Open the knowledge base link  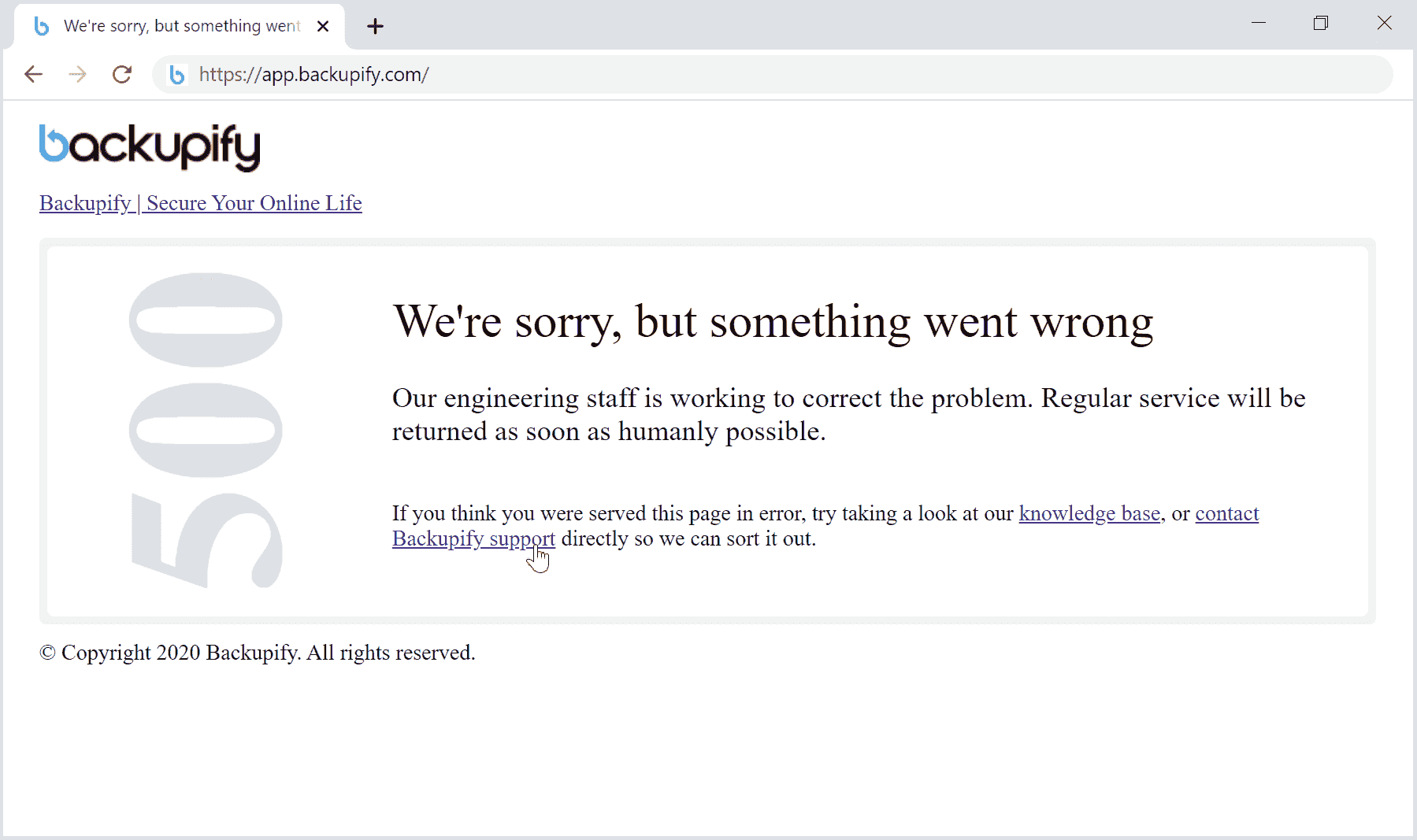[1090, 513]
